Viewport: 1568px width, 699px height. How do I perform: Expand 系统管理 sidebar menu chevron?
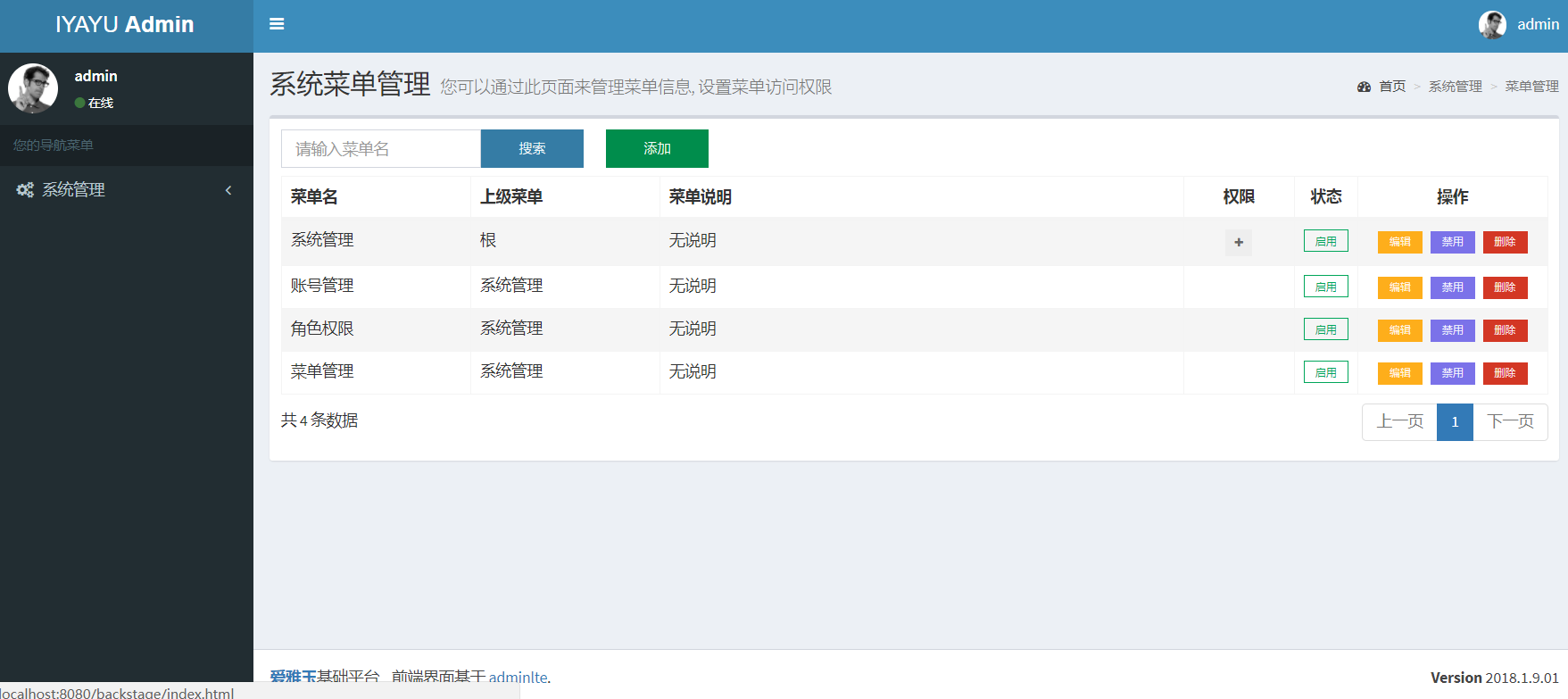coord(228,189)
